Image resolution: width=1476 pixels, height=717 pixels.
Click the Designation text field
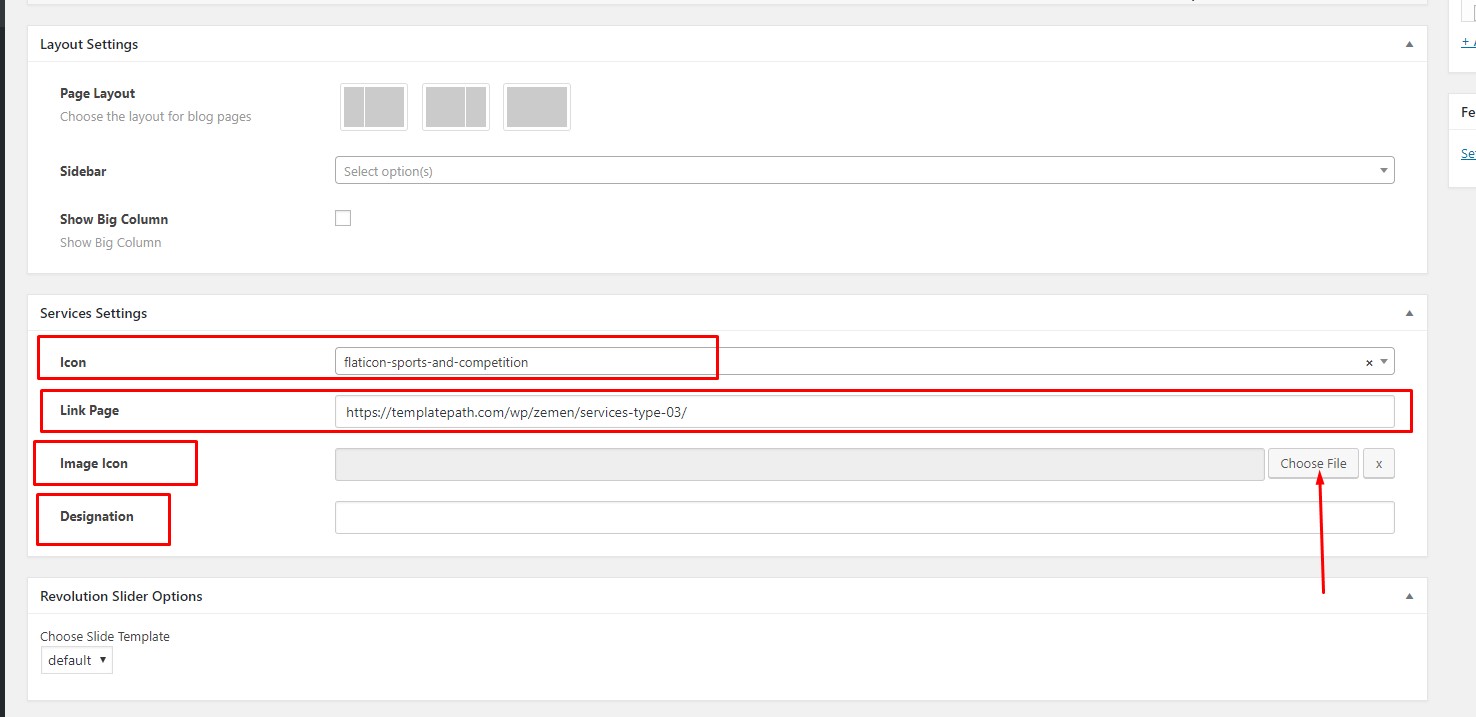pos(864,518)
